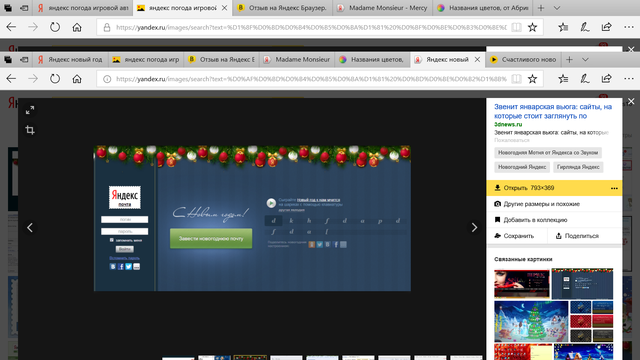Show Другие размеры и похожие
The image size is (640, 360).
coord(554,204)
